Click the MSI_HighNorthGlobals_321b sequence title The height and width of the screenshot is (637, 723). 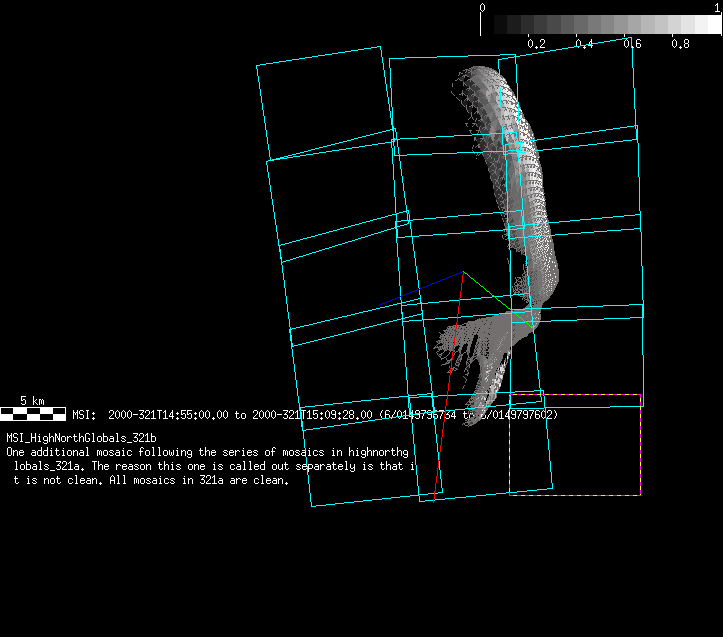(x=81, y=438)
